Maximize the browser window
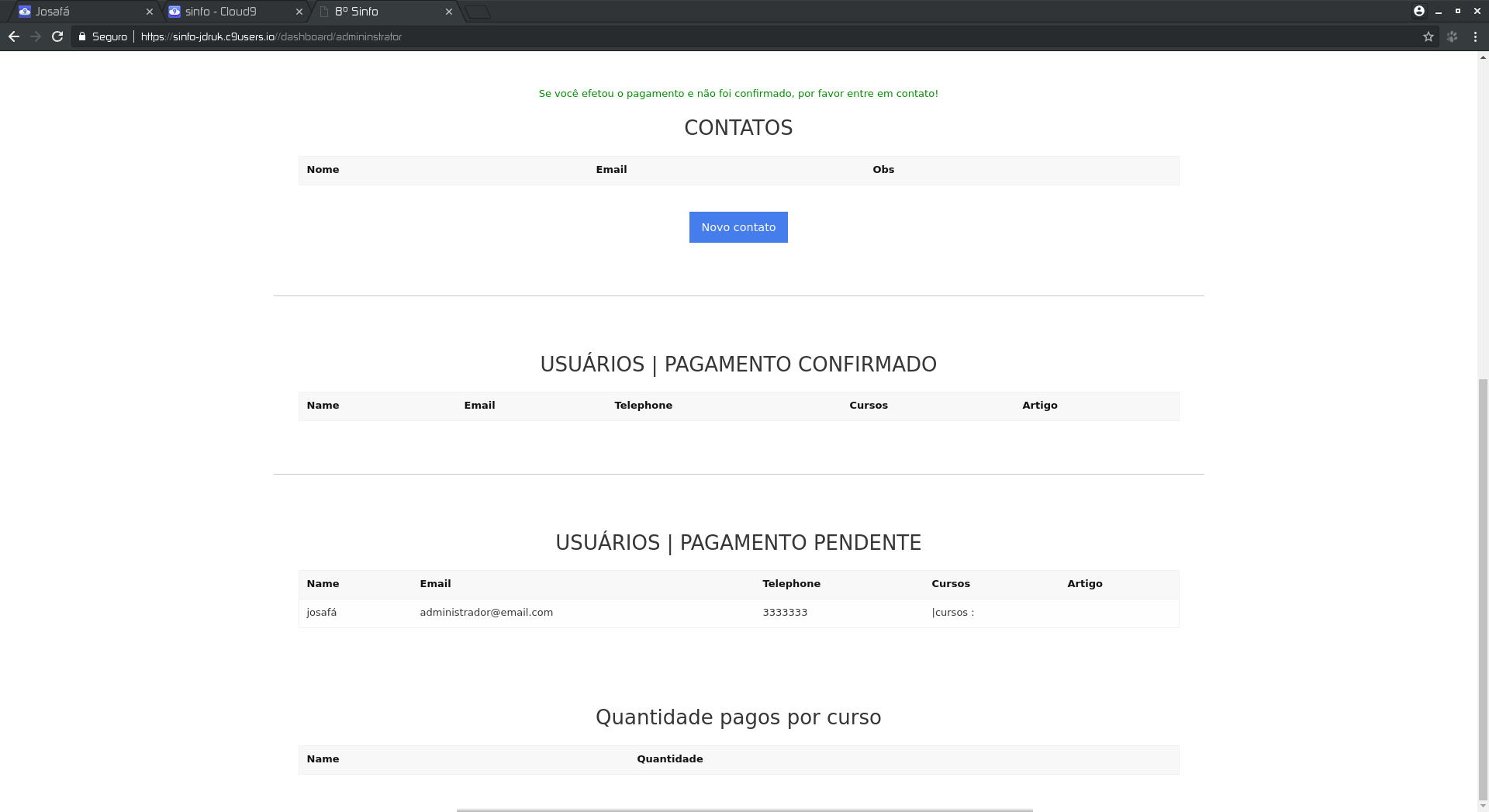The image size is (1489, 812). click(1458, 12)
